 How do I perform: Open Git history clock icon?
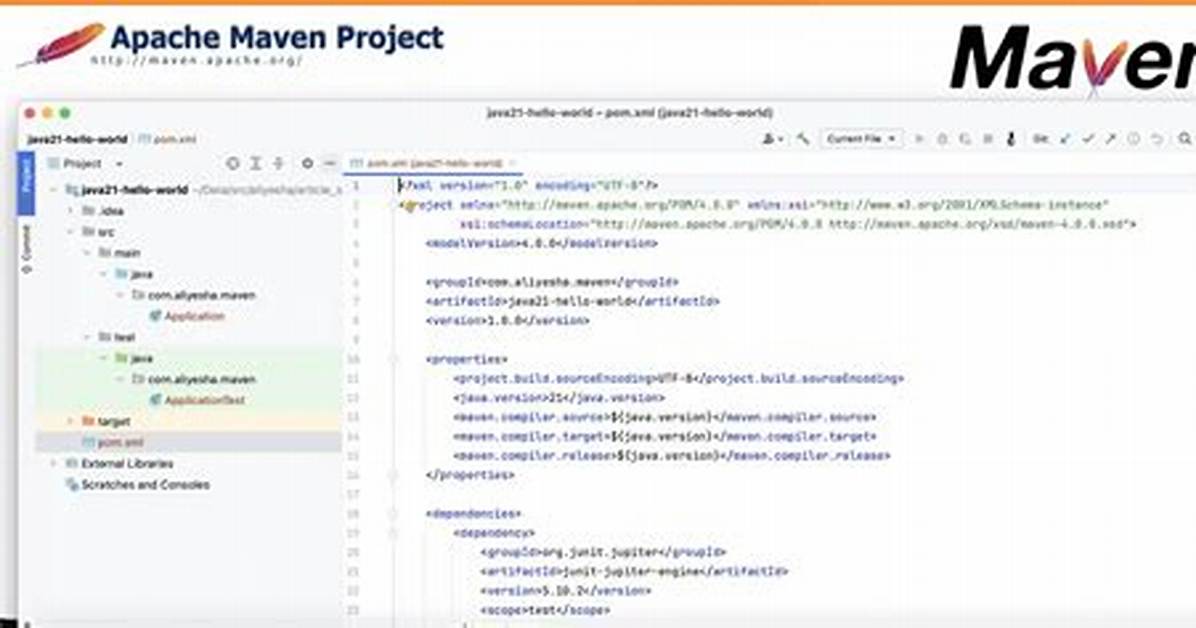point(1133,139)
